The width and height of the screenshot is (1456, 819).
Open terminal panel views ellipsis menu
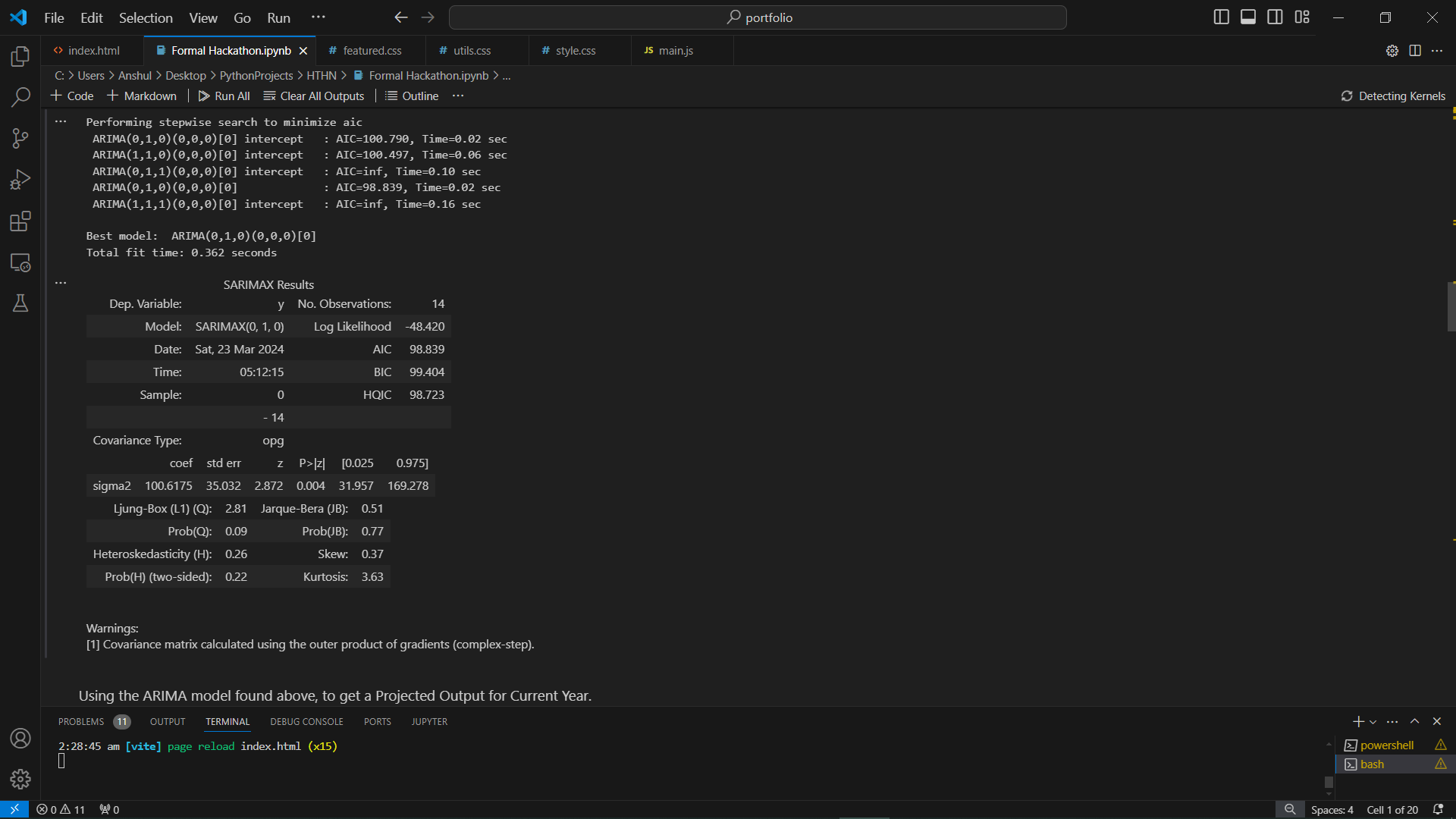tap(1392, 722)
